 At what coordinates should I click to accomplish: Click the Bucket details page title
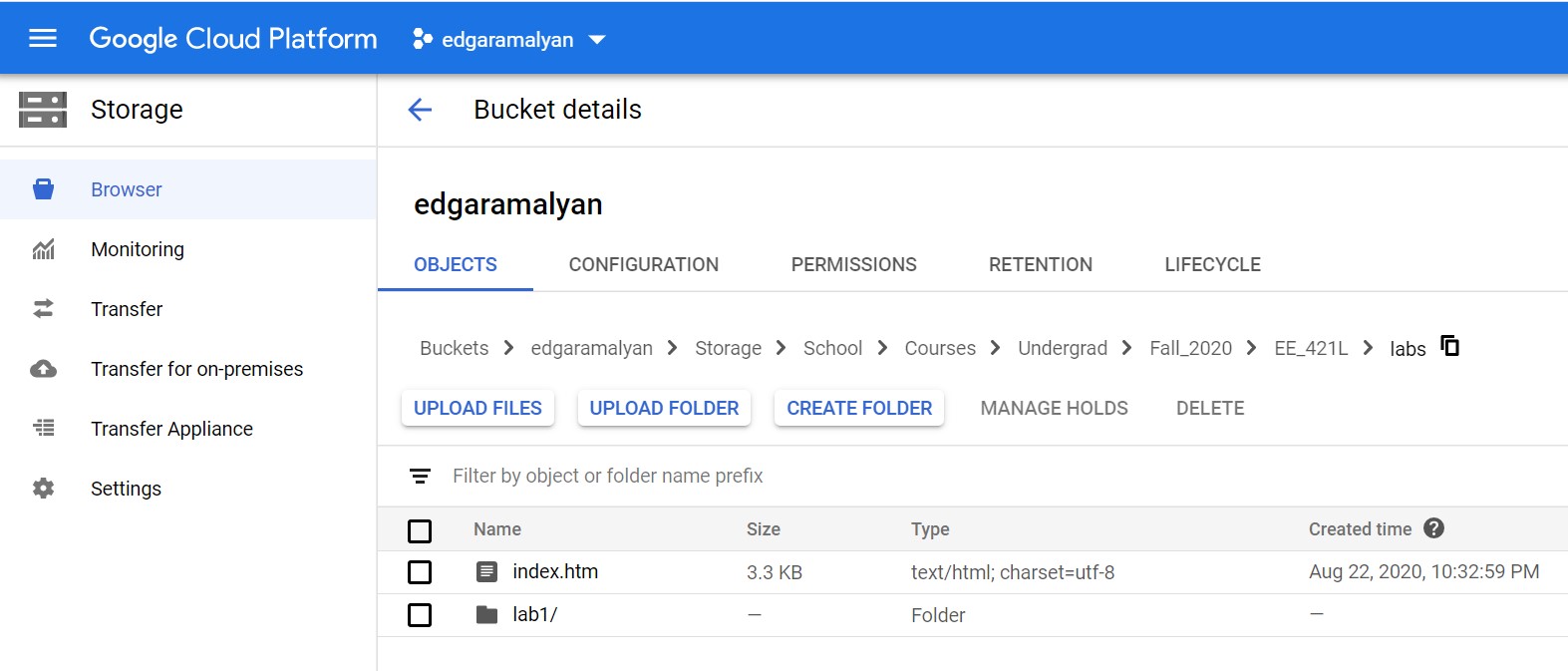[557, 110]
